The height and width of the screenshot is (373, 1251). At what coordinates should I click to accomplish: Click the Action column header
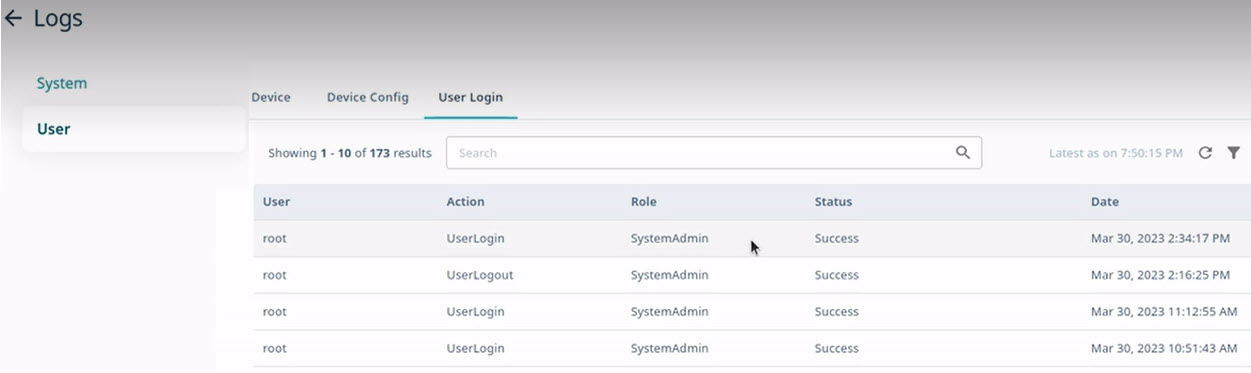[465, 202]
